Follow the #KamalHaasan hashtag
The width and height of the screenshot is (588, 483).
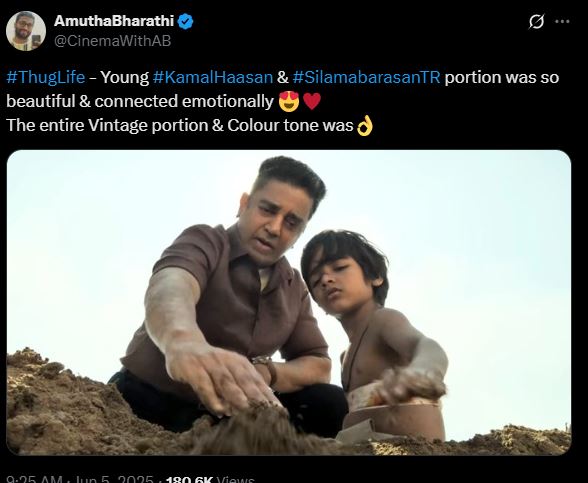tap(213, 77)
